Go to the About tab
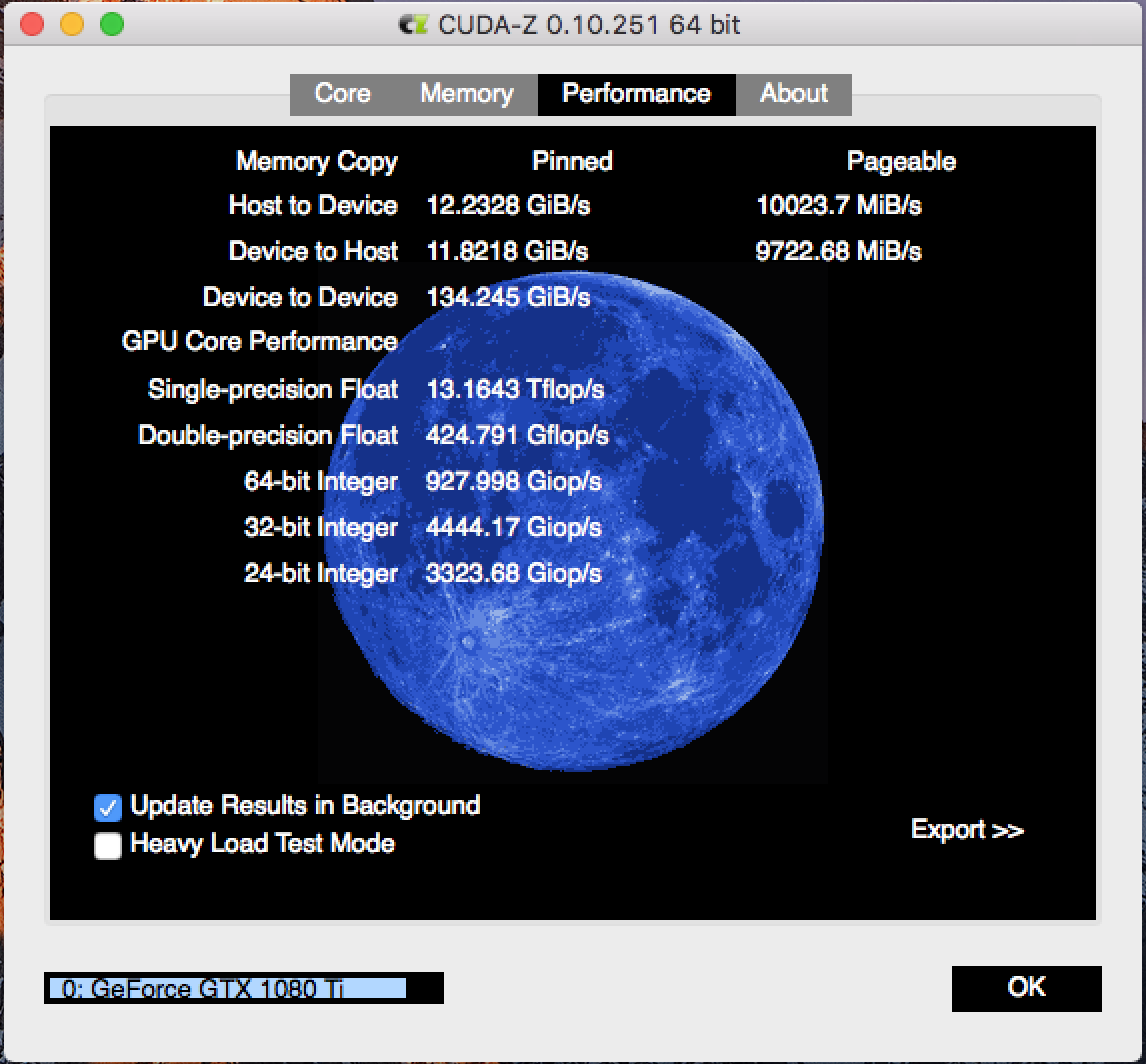Viewport: 1146px width, 1064px height. pos(794,94)
